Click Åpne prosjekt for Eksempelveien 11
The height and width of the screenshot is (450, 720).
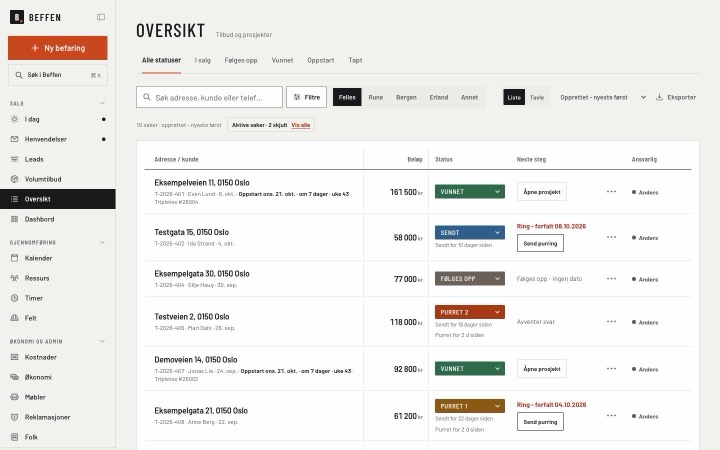[542, 192]
